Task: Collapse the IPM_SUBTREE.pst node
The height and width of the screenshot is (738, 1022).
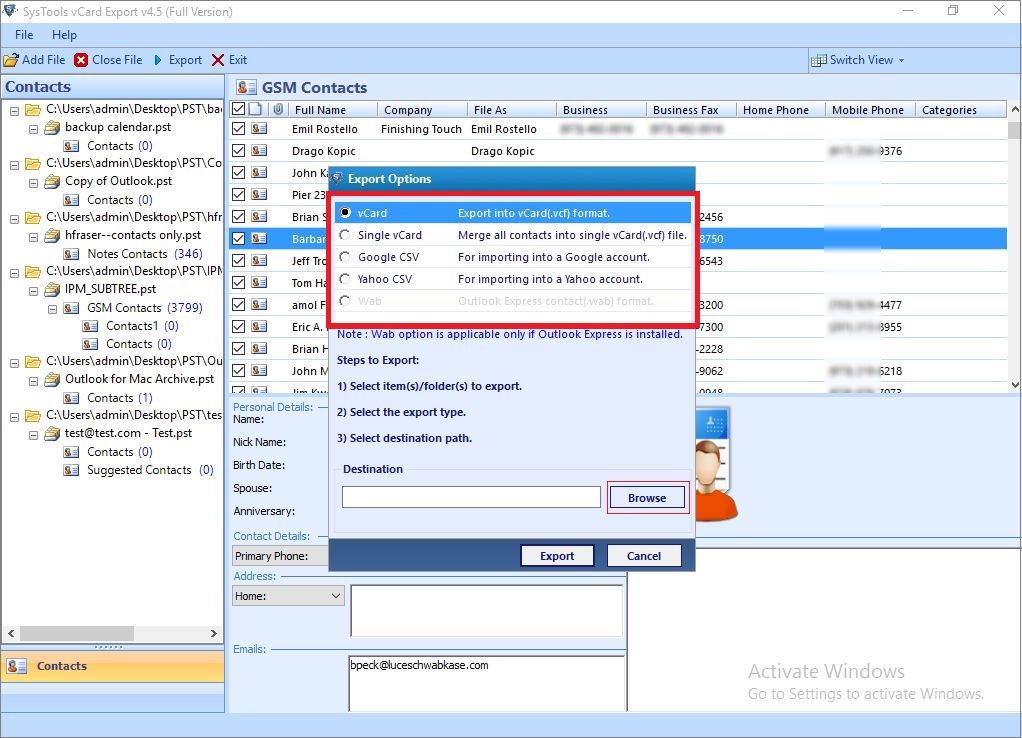Action: [33, 291]
